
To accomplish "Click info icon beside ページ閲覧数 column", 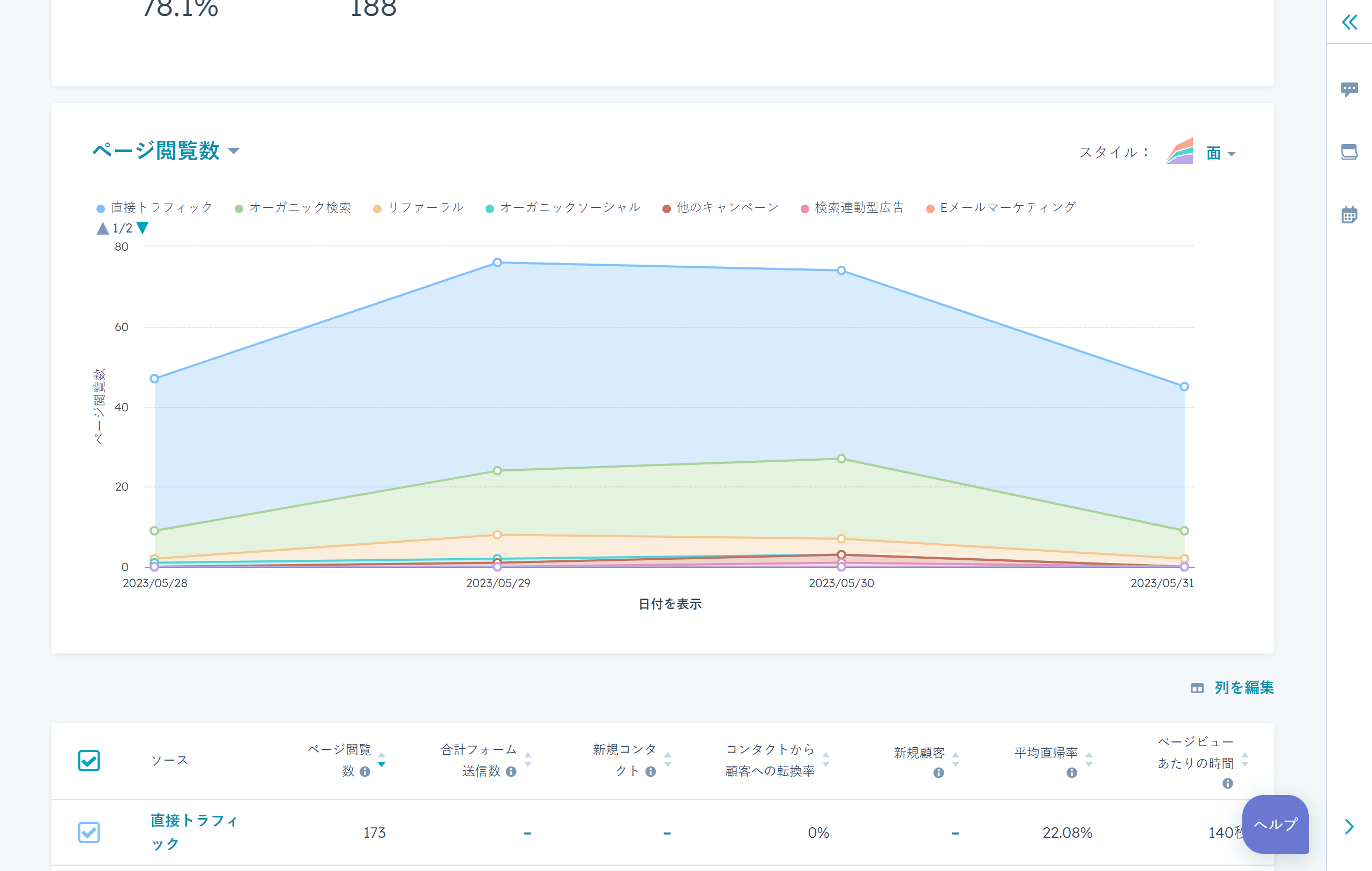I will pyautogui.click(x=365, y=771).
